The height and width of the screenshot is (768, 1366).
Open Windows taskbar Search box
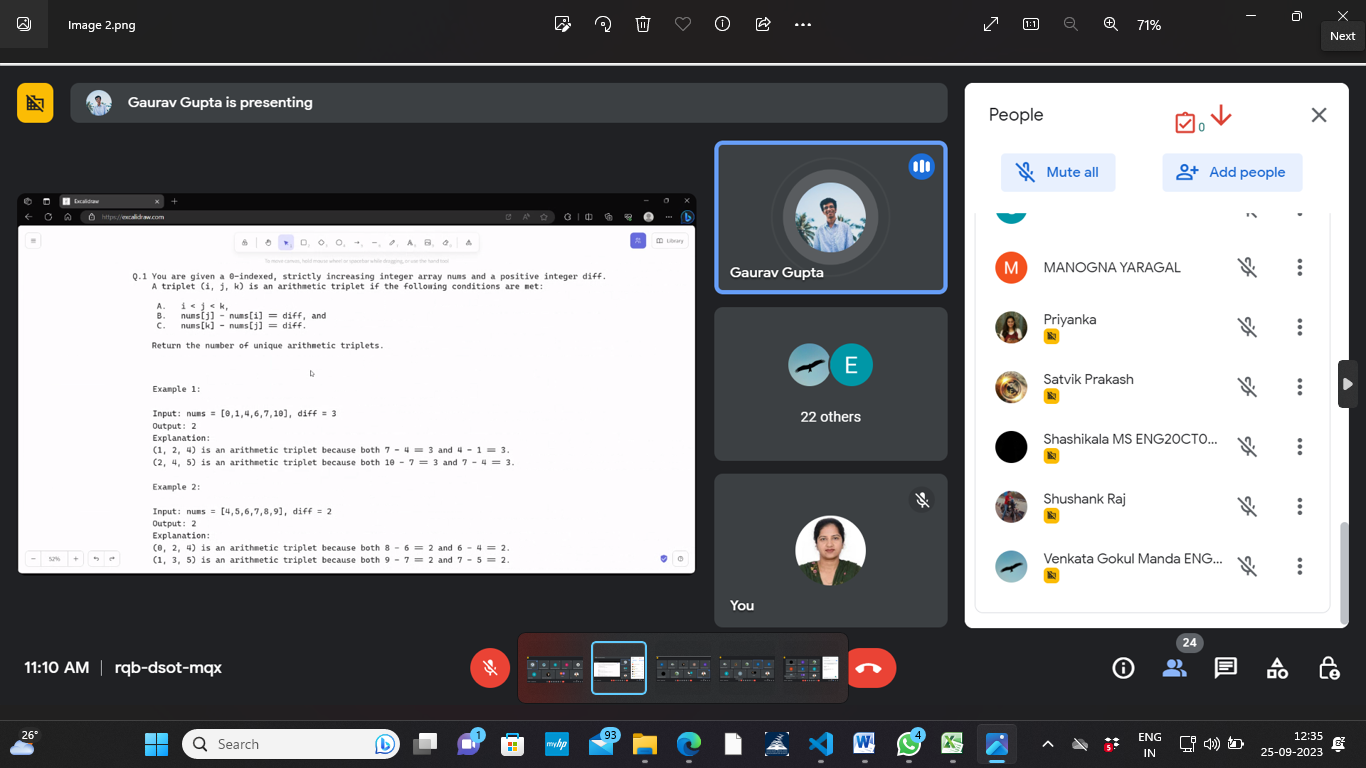(x=290, y=744)
